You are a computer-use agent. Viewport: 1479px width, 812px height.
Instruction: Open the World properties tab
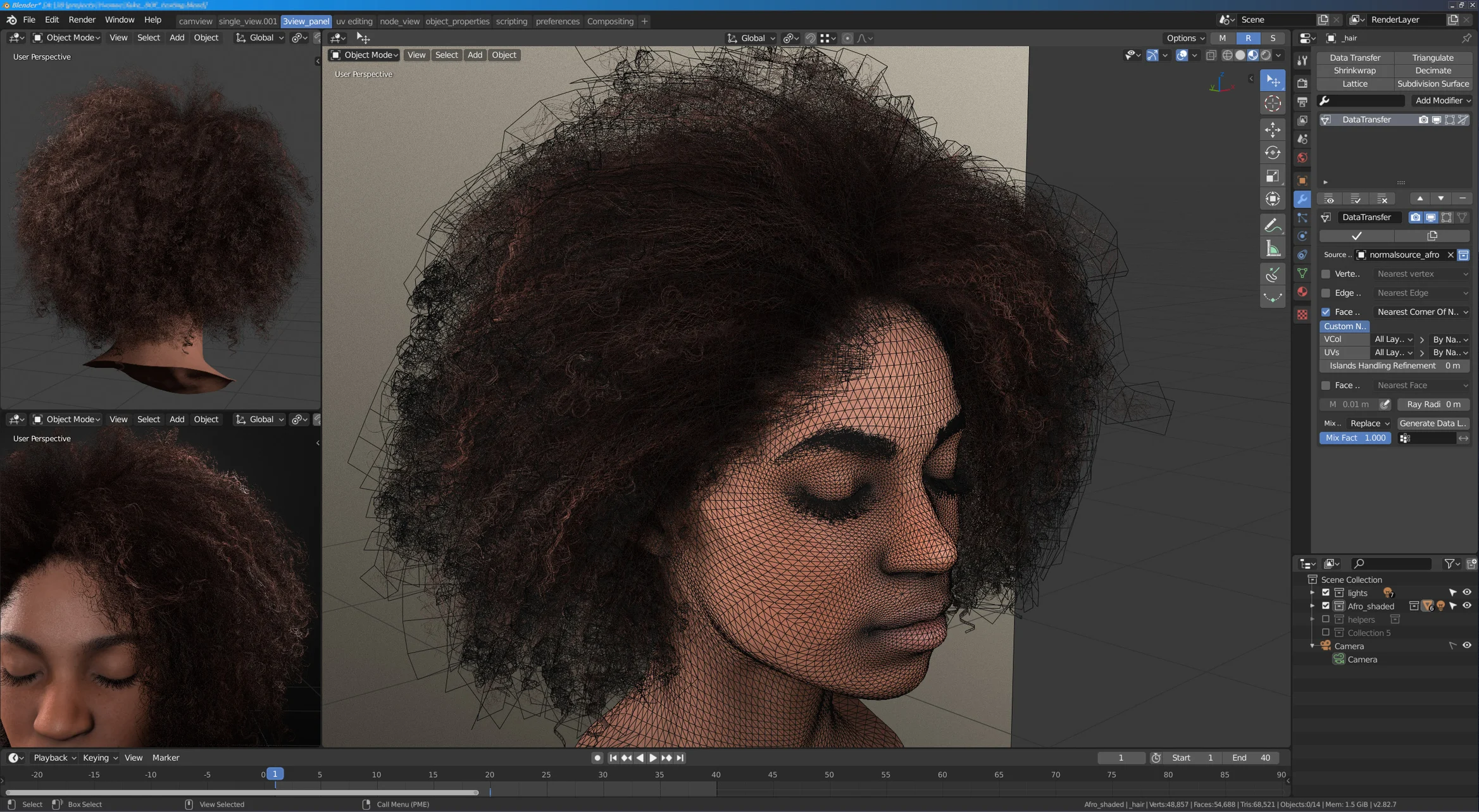coord(1302,158)
